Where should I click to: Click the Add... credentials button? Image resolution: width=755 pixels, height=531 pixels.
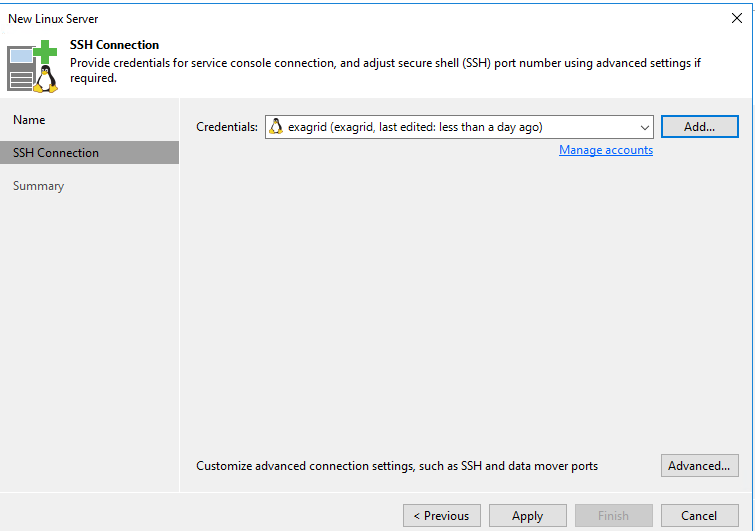pos(700,127)
